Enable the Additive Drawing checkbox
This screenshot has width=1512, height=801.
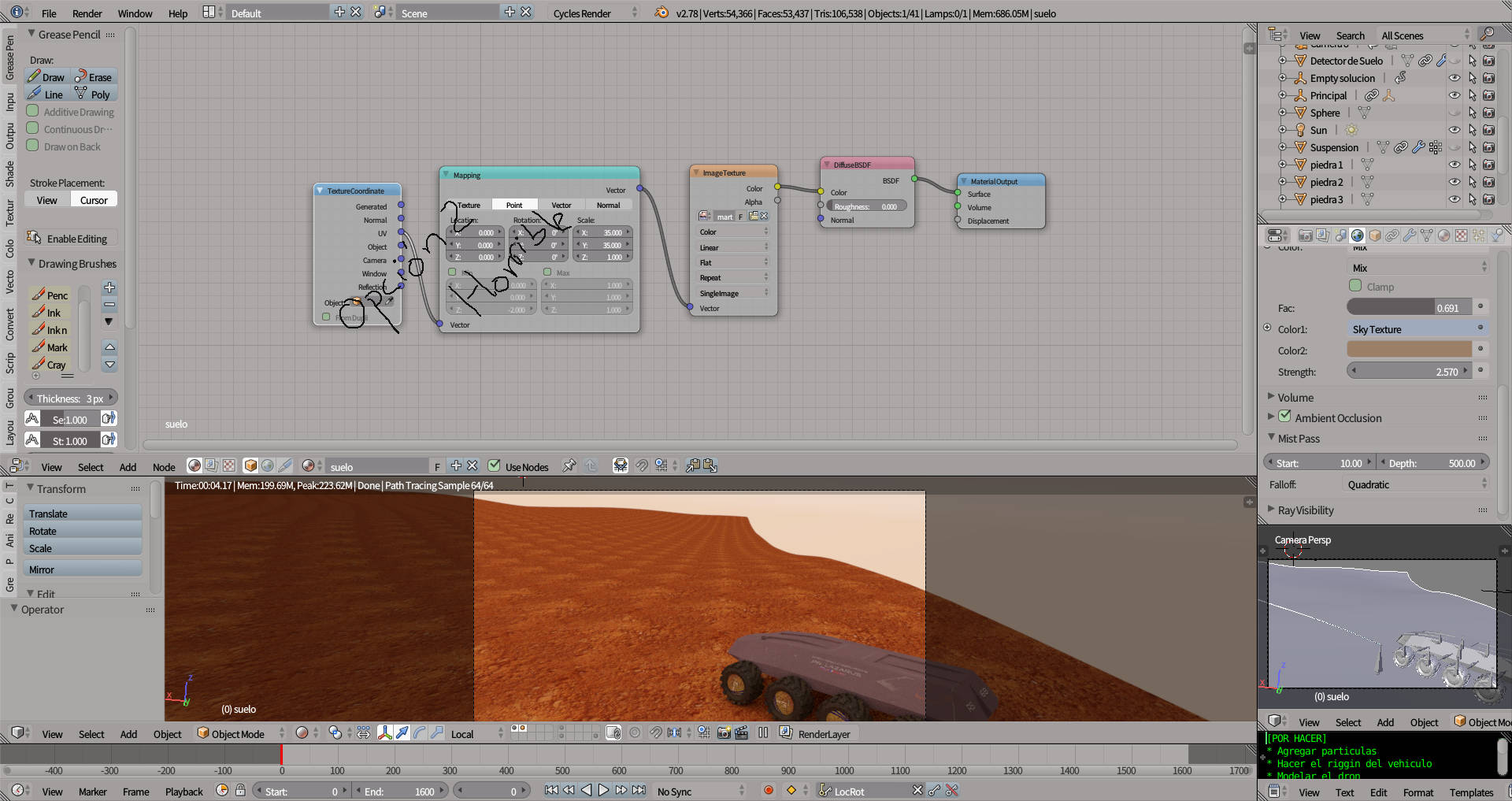33,112
